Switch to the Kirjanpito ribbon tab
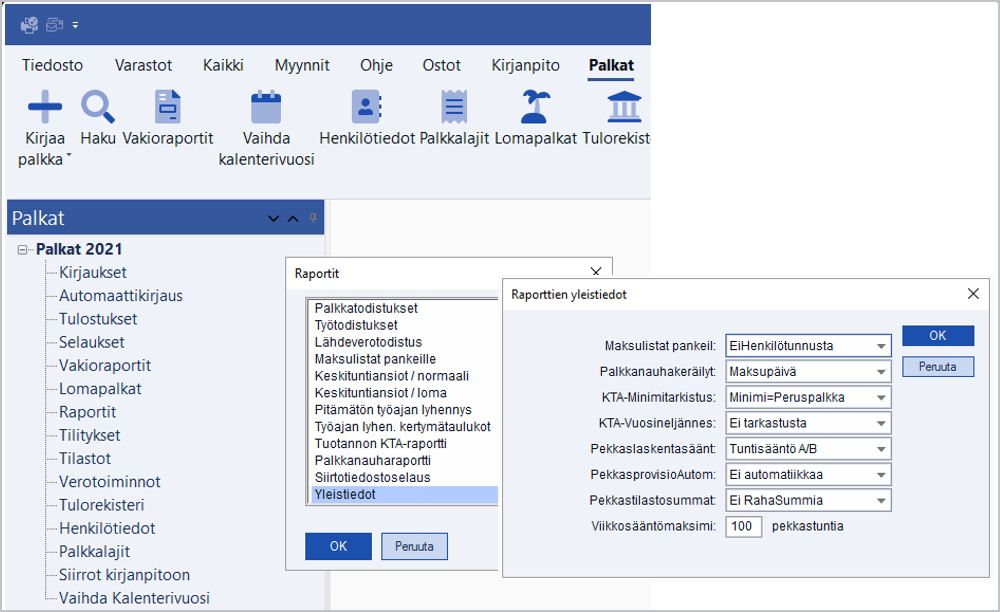Screen dimensions: 1000x612 click(x=525, y=66)
